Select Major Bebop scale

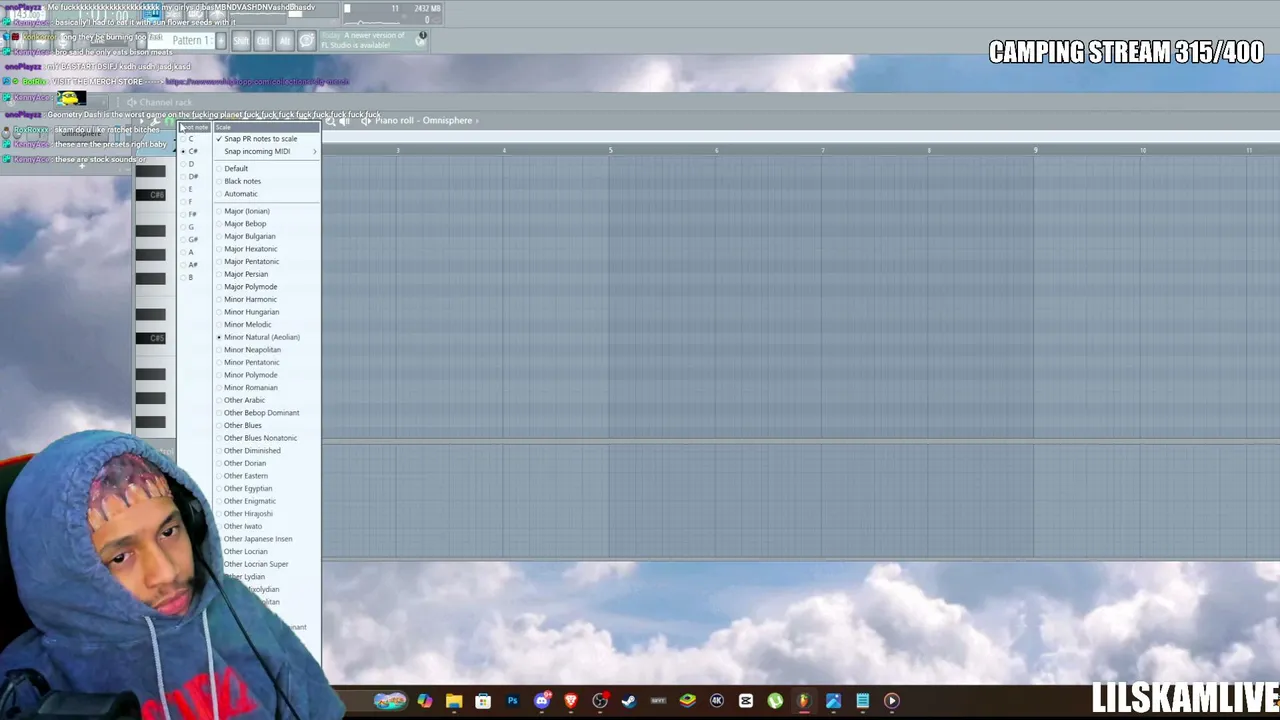pos(267,224)
